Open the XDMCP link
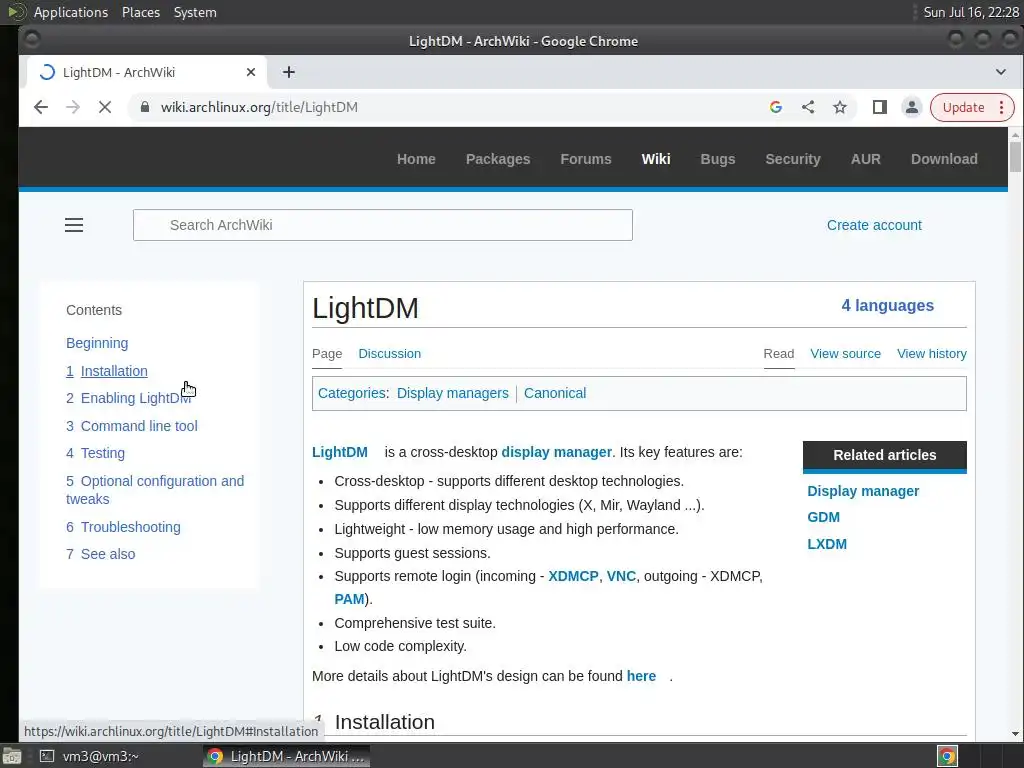 pyautogui.click(x=573, y=576)
